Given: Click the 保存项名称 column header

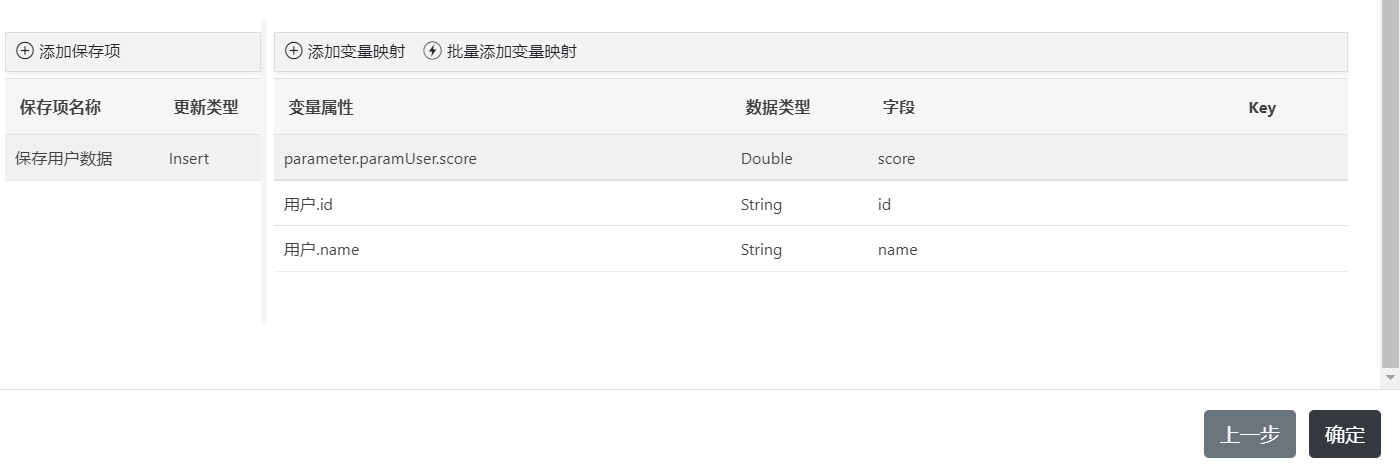Looking at the screenshot, I should pos(60,108).
